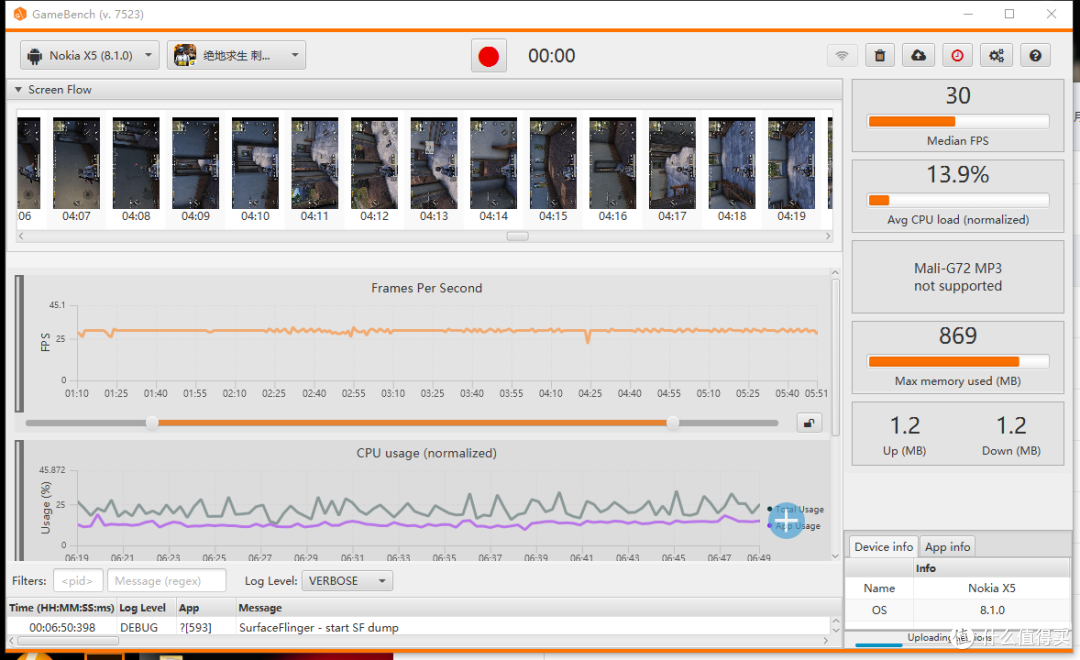Click the CPU usage (normalized) chart title

tap(426, 453)
